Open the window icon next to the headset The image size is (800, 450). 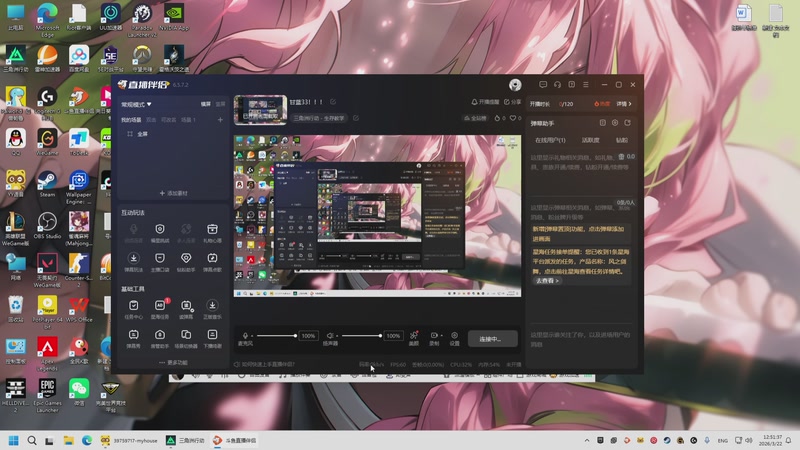tap(571, 85)
